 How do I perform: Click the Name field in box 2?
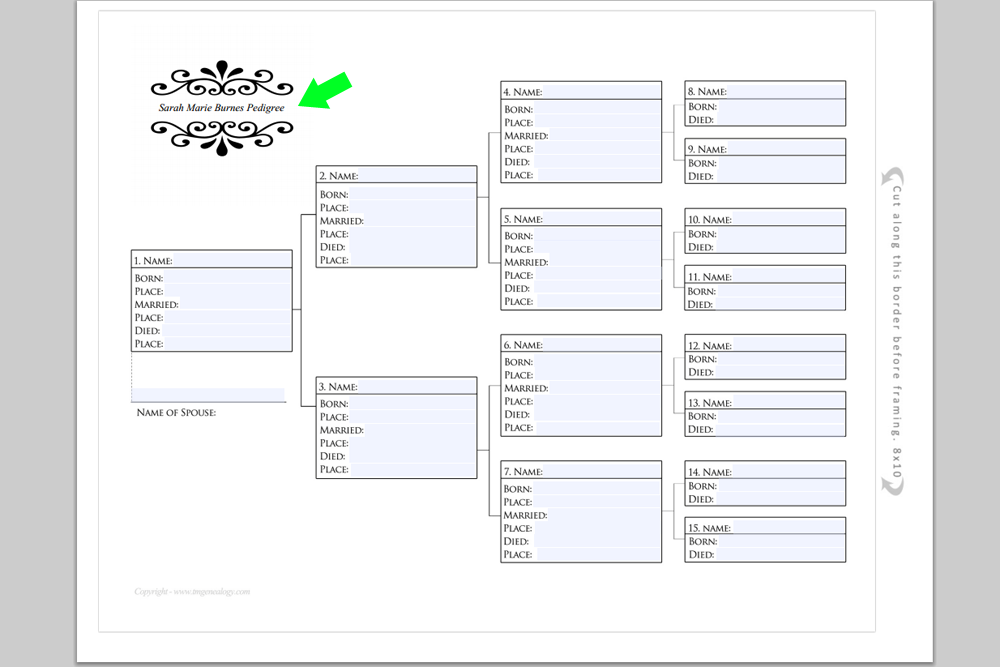click(x=417, y=175)
